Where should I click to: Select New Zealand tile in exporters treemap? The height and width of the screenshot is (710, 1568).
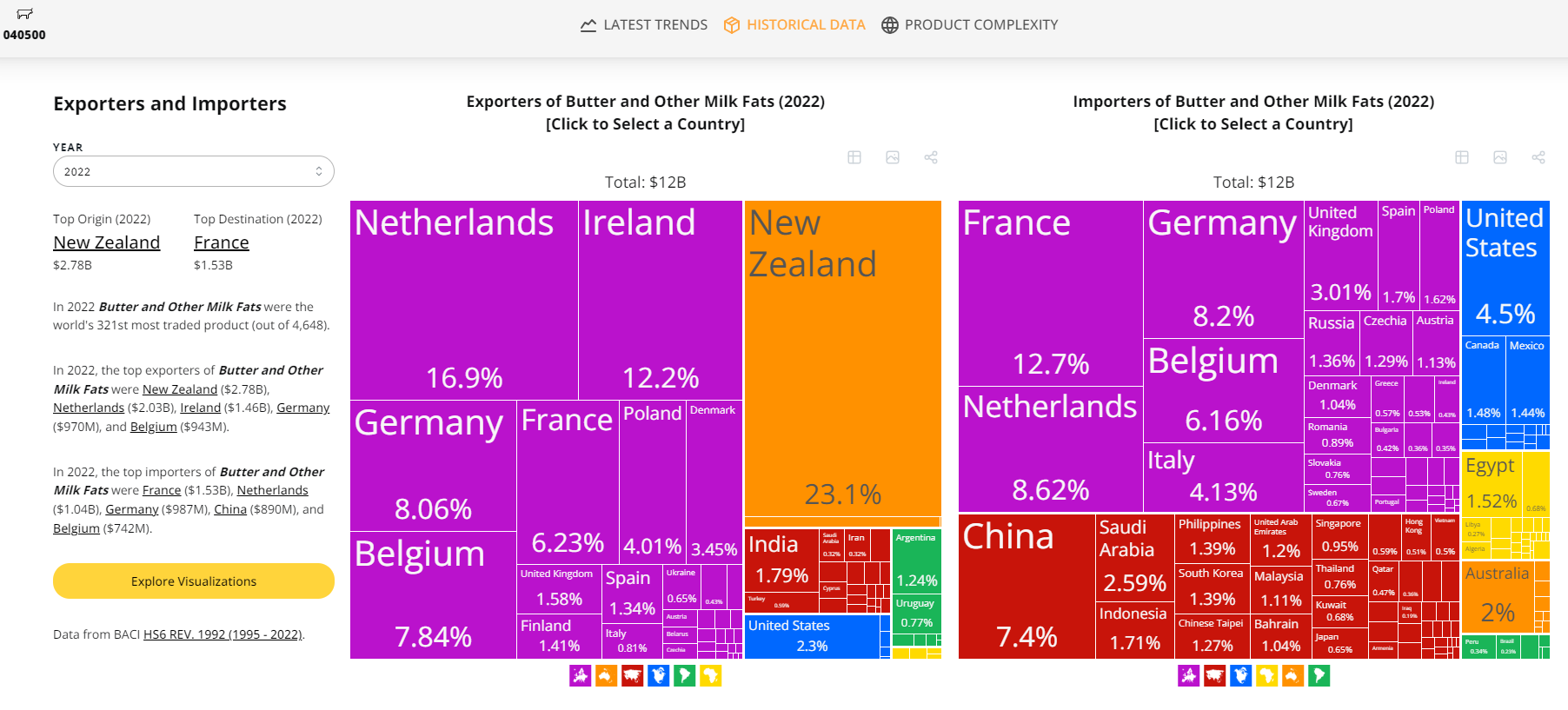click(x=843, y=358)
